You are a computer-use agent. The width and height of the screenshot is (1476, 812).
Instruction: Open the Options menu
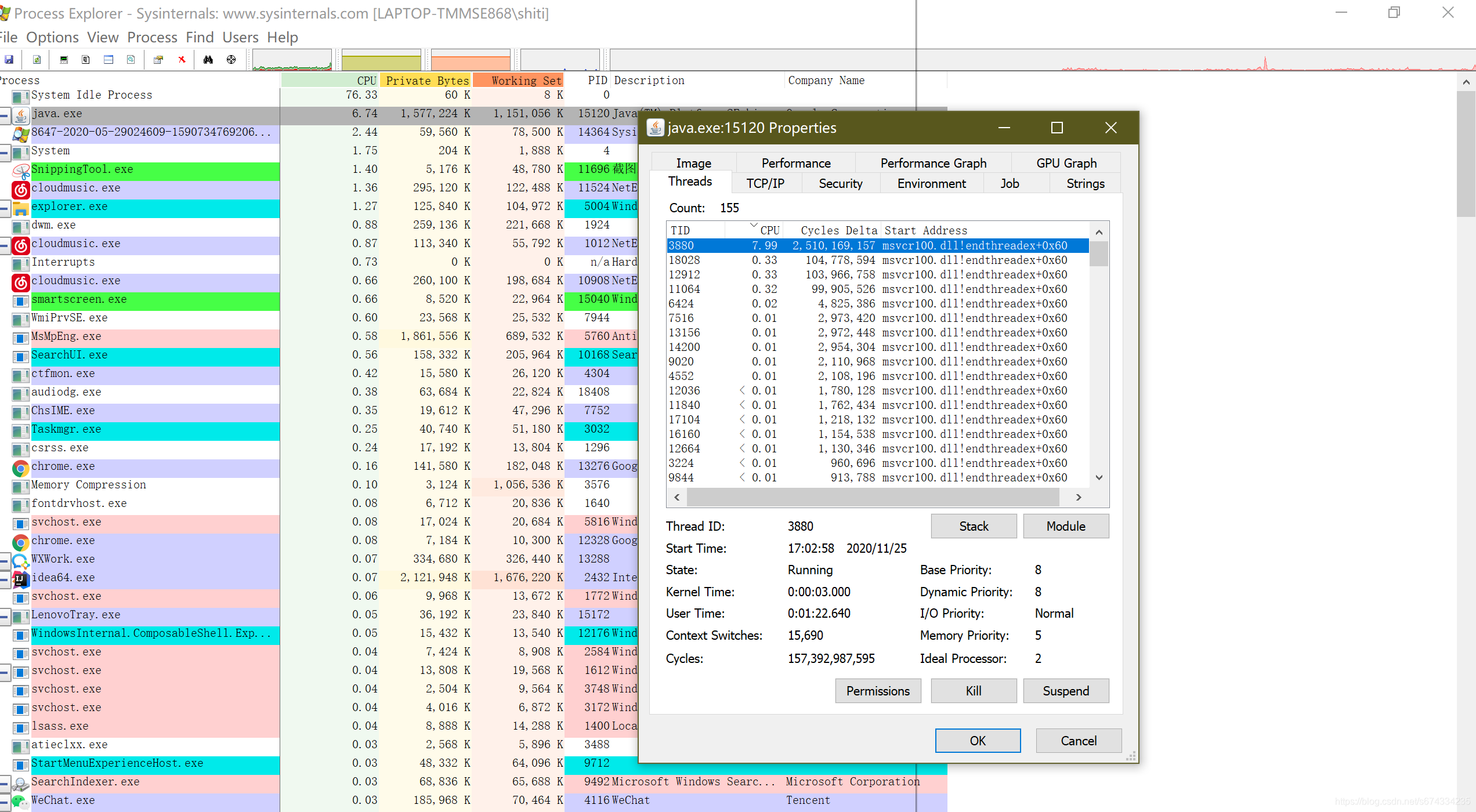click(x=52, y=38)
